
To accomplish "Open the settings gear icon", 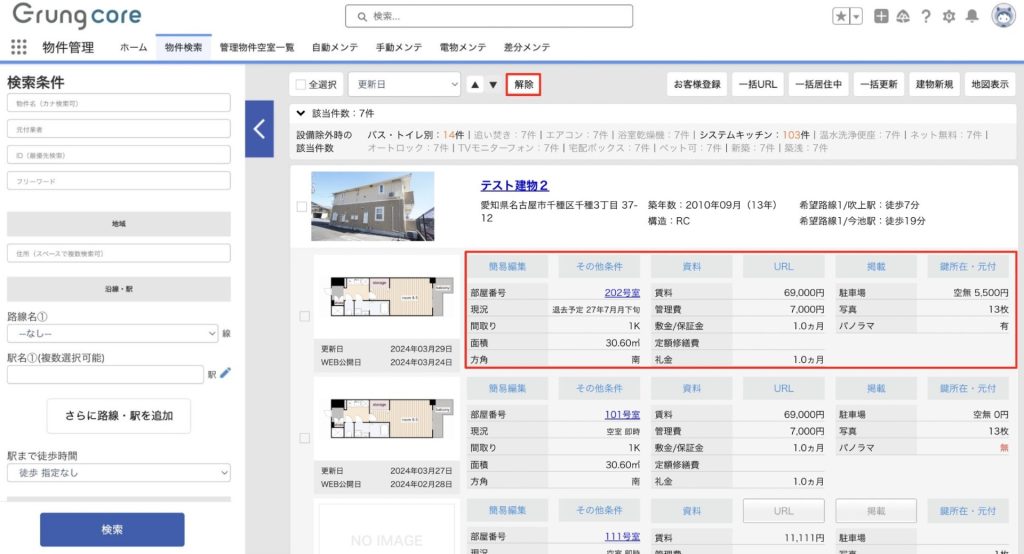I will pyautogui.click(x=949, y=16).
